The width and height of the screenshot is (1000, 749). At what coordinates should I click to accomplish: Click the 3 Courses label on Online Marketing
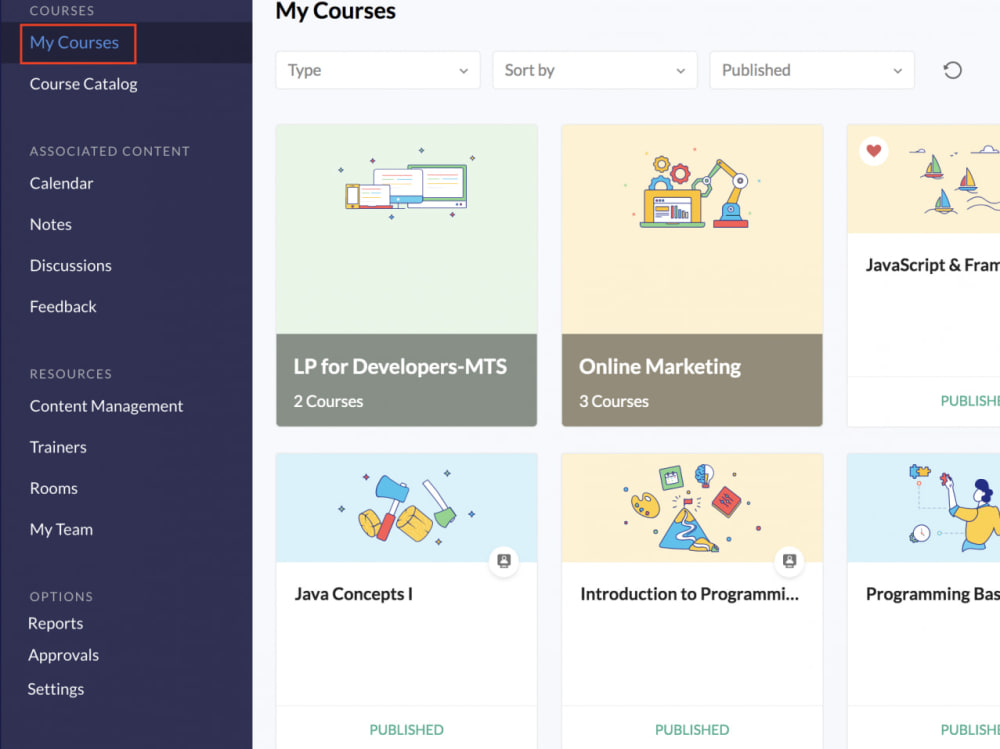pyautogui.click(x=614, y=401)
